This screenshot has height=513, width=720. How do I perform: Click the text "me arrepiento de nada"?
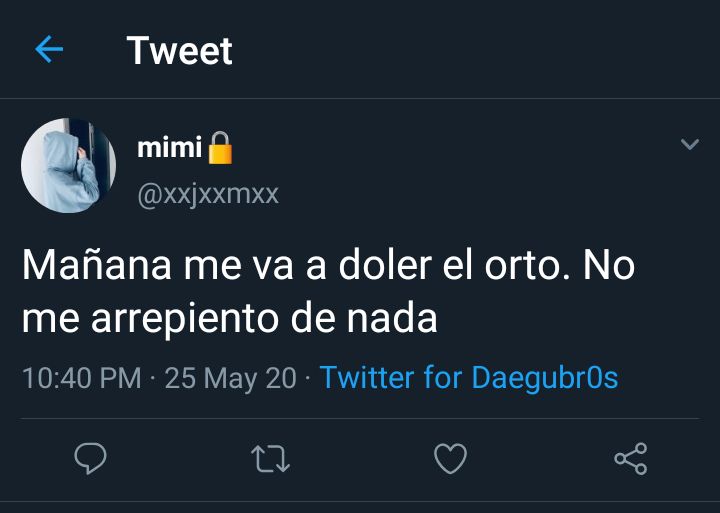point(230,318)
